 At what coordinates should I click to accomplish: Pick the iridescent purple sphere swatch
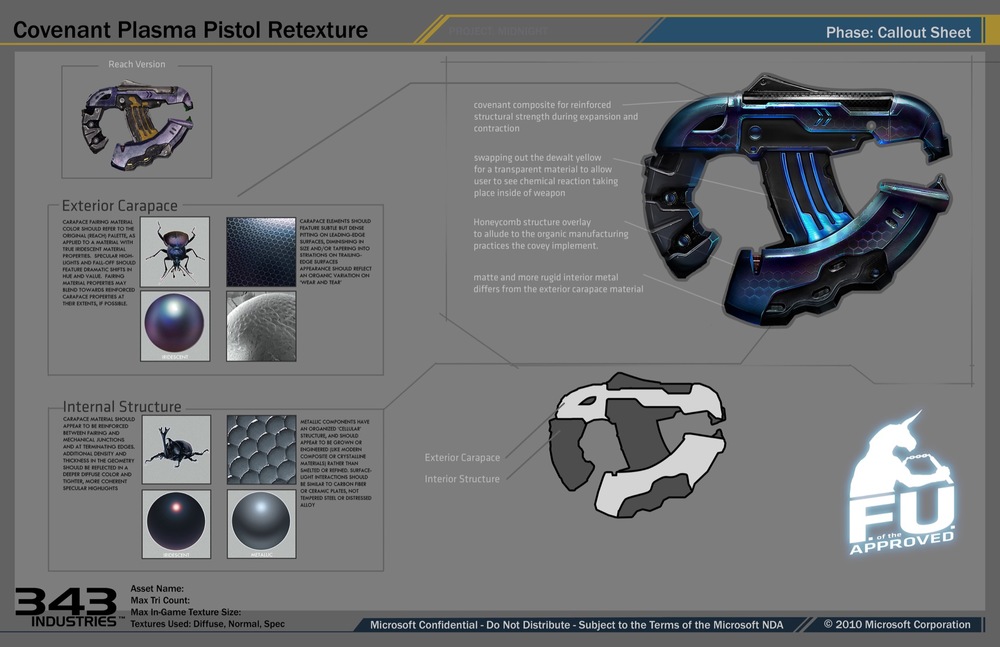[175, 325]
